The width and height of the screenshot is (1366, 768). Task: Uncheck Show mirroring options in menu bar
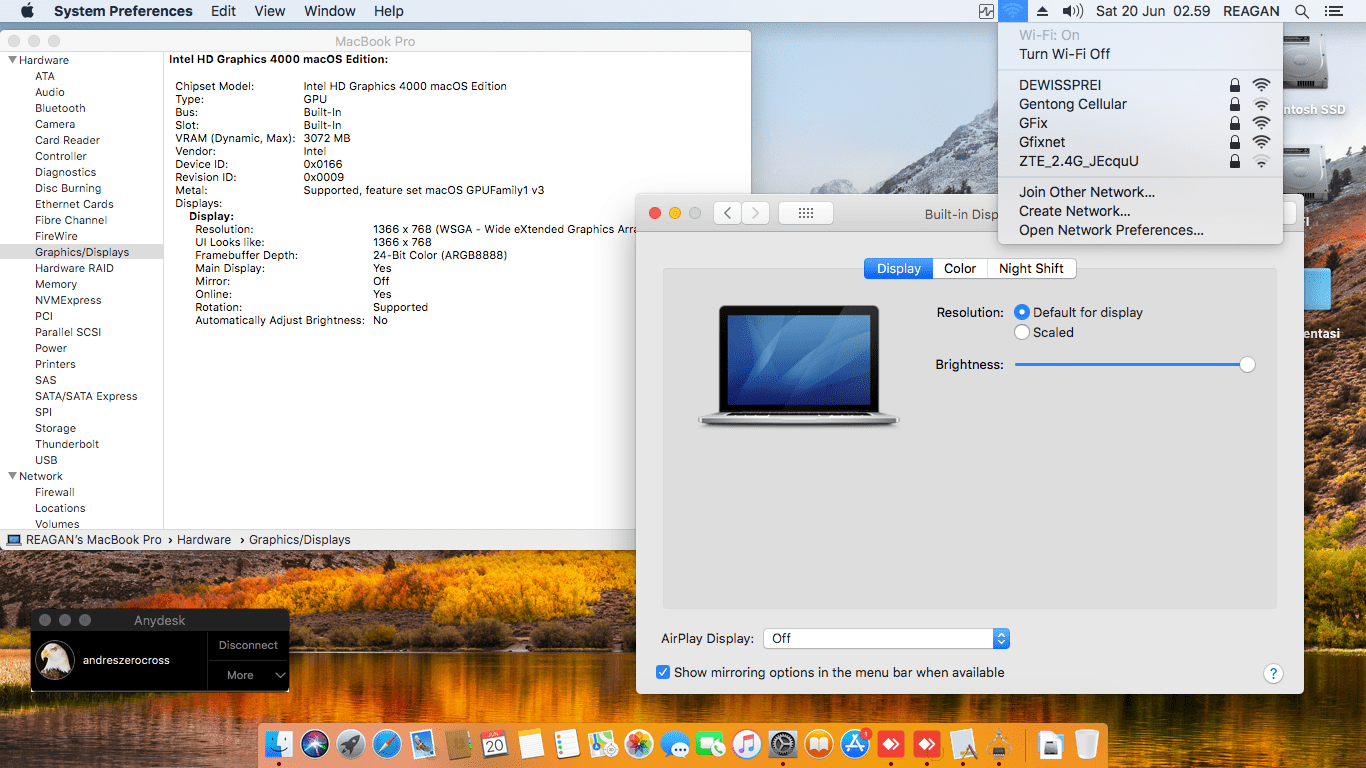click(x=663, y=672)
